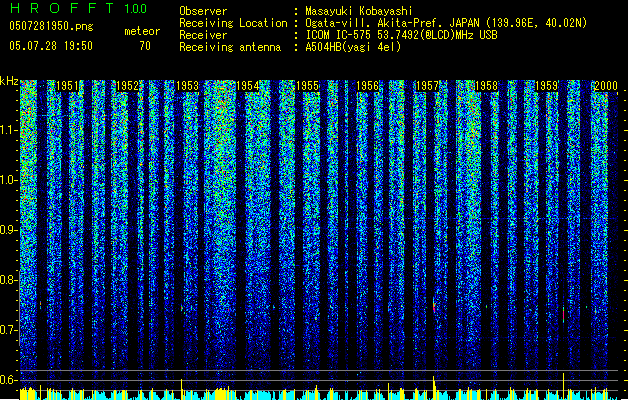This screenshot has width=629, height=400.
Task: Click the Receiver label
Action: point(203,35)
